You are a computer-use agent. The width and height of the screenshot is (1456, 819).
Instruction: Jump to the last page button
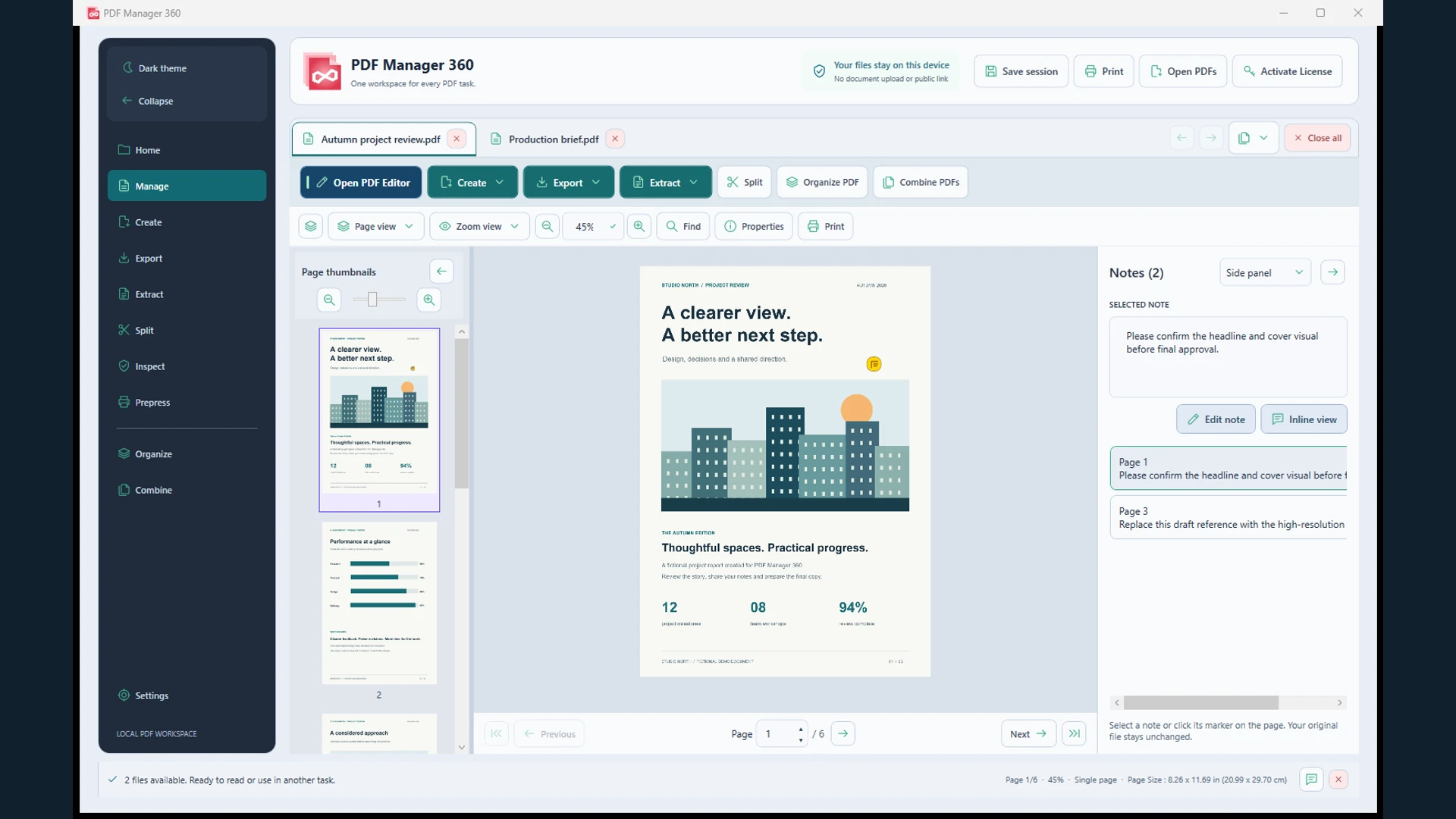pyautogui.click(x=1074, y=733)
